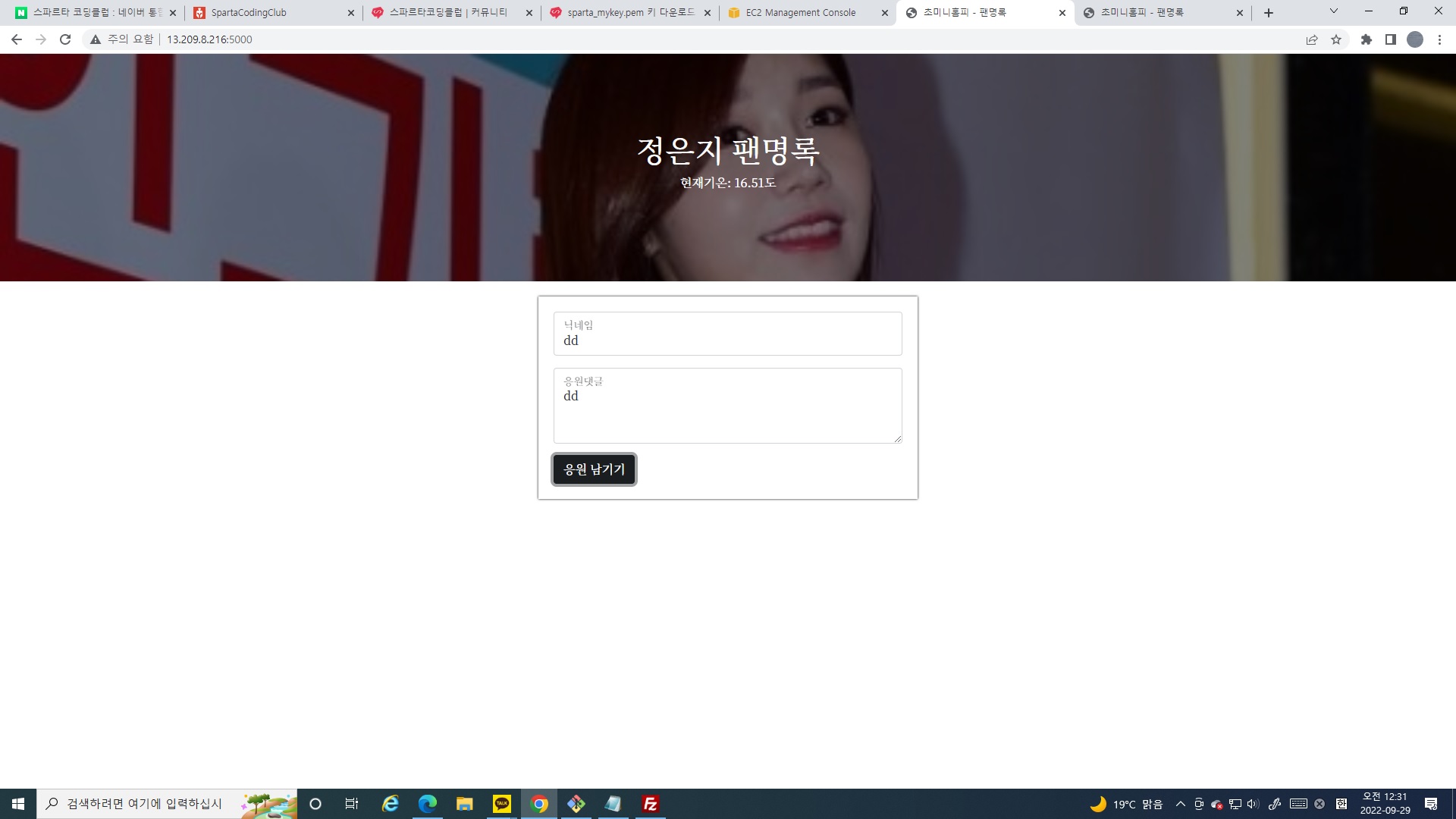The height and width of the screenshot is (819, 1456).
Task: Click the 응원 남기기 button
Action: 594,469
